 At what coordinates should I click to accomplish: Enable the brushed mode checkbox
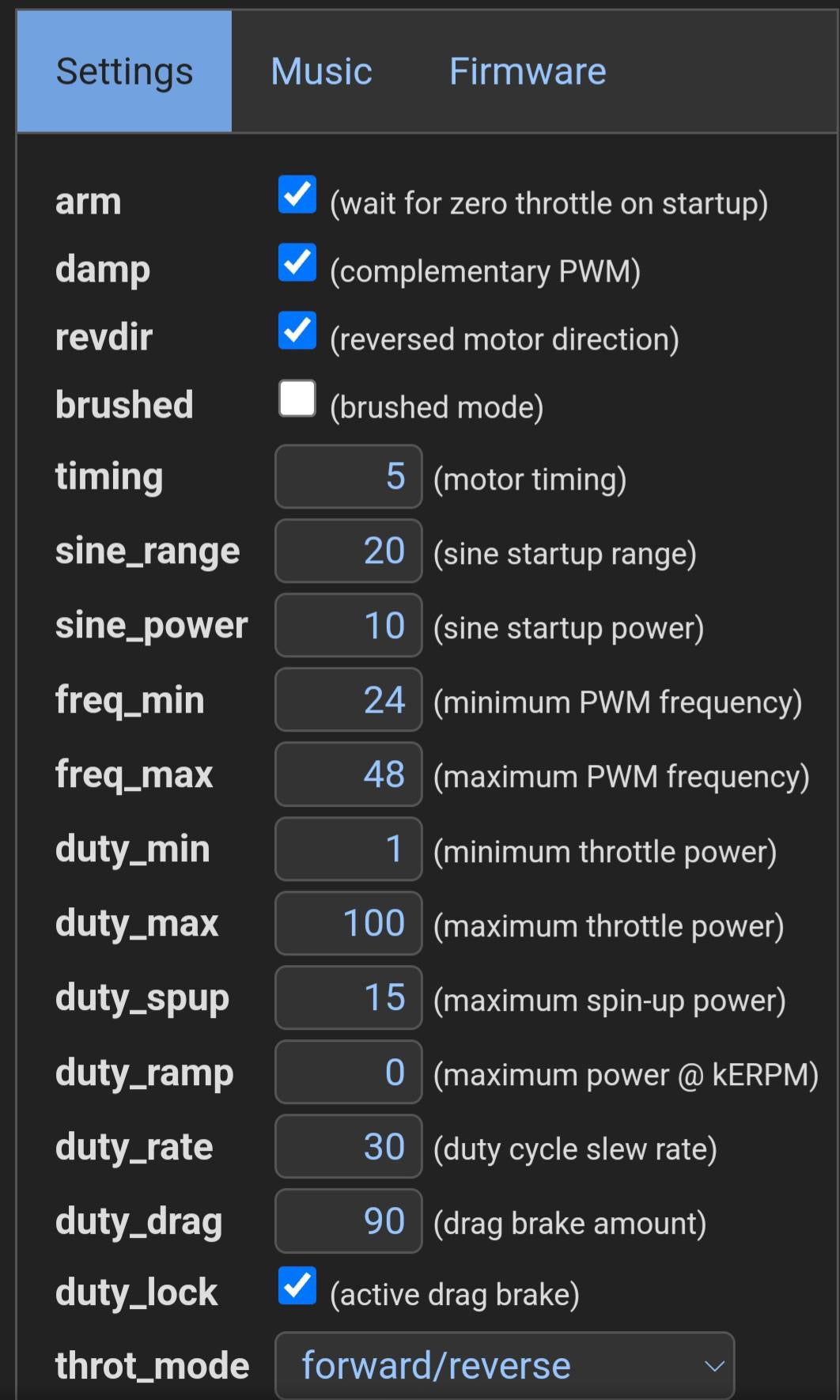tap(297, 399)
